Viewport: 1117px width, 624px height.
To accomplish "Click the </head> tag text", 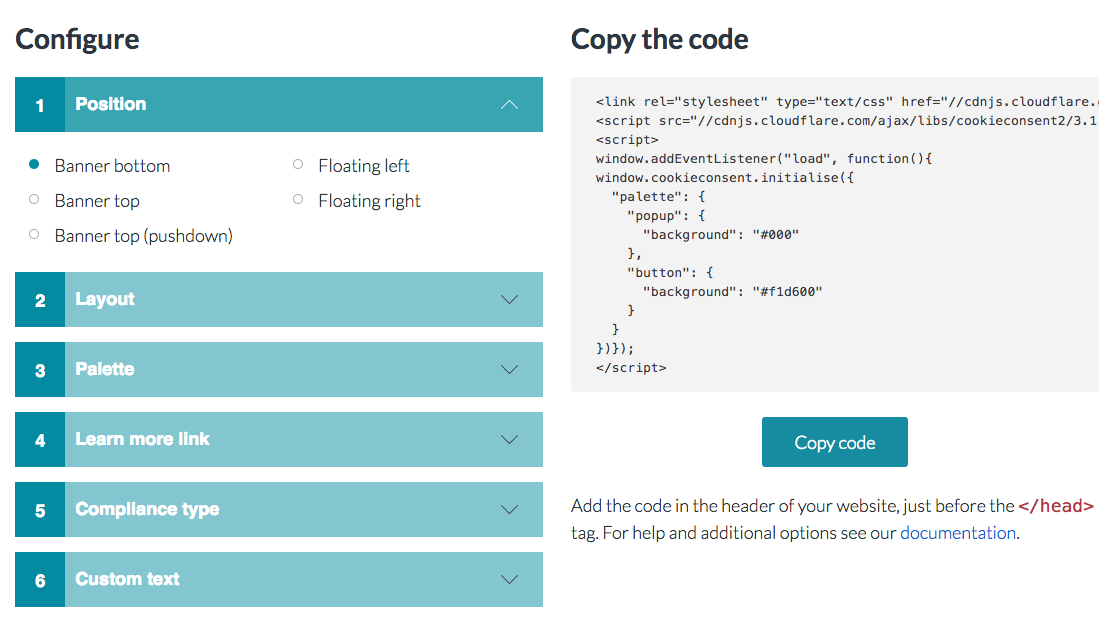I will click(x=1056, y=506).
